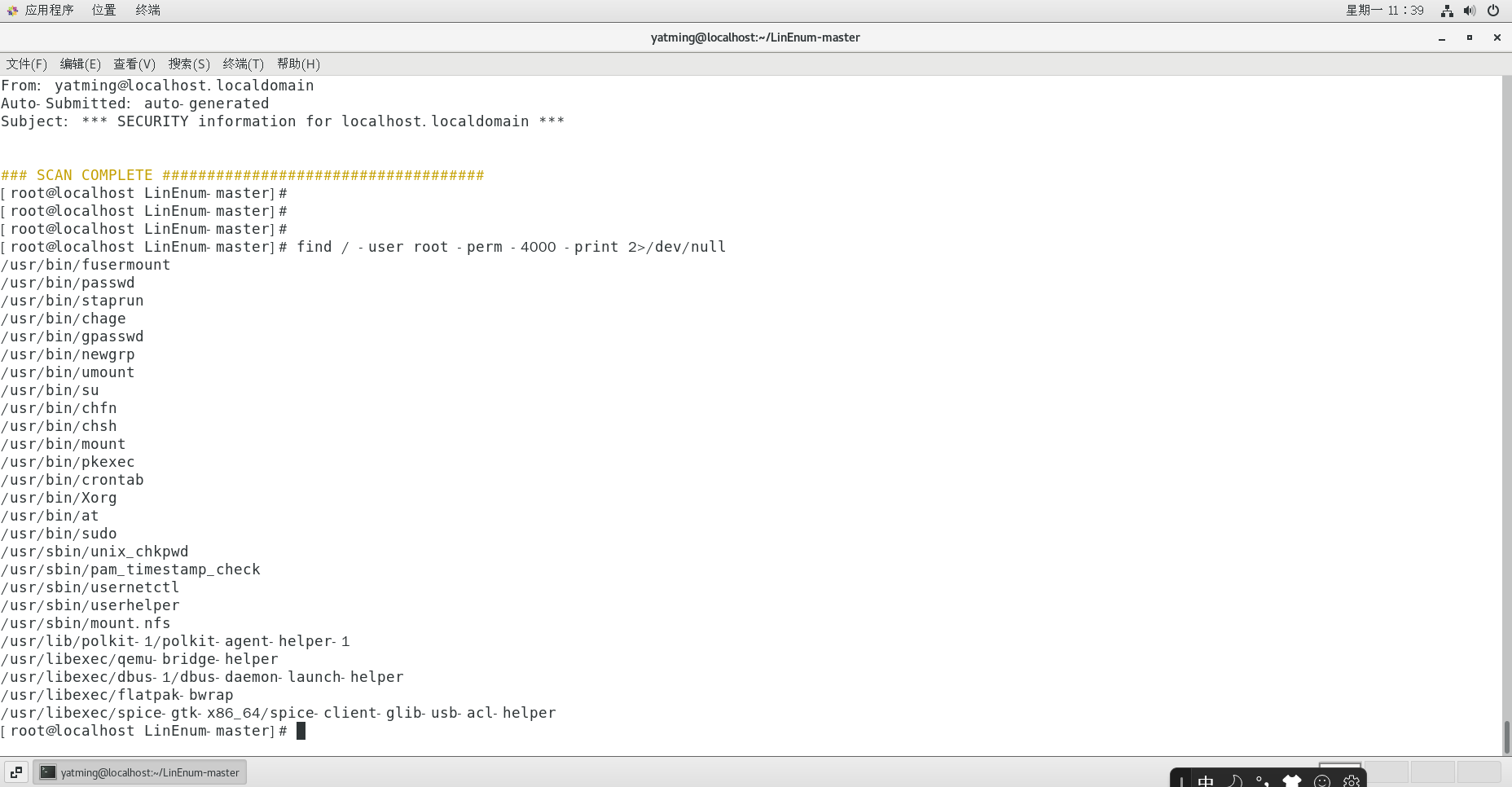
Task: Open the 终端(T) menu
Action: [243, 64]
